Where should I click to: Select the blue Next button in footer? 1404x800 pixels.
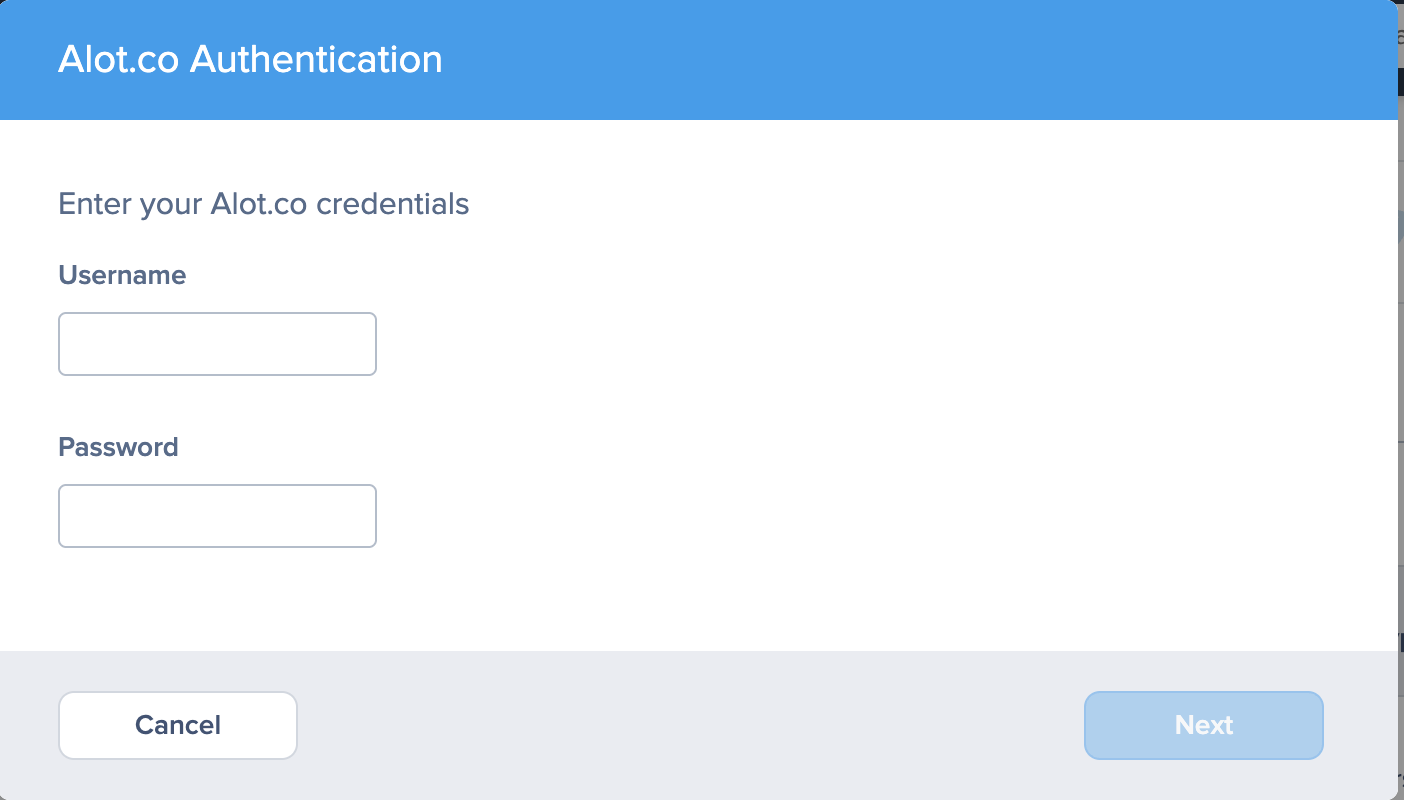click(1203, 725)
